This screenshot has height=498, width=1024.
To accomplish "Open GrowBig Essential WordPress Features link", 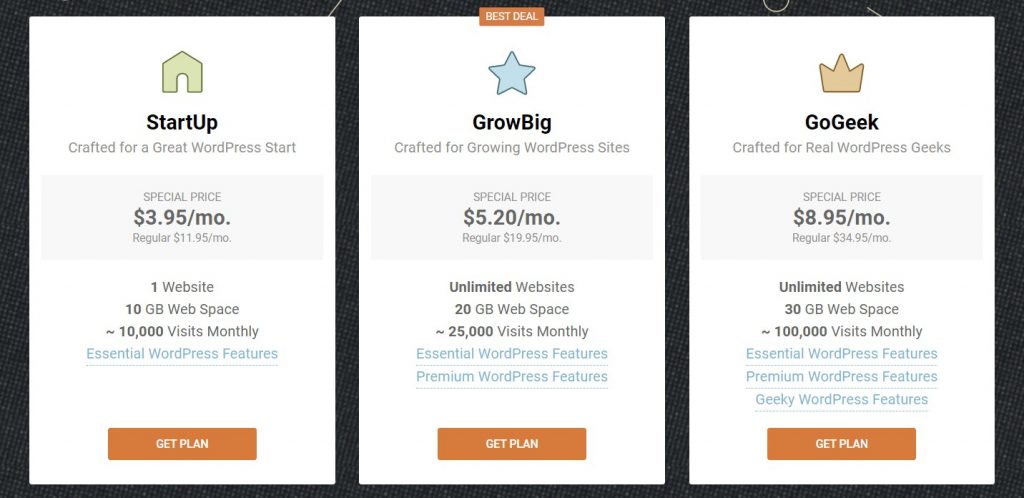I will point(512,354).
